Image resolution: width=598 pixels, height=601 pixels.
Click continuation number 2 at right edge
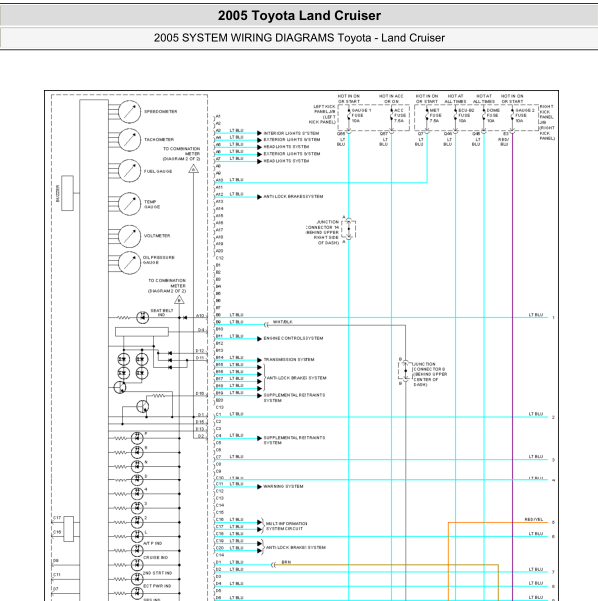pos(553,417)
